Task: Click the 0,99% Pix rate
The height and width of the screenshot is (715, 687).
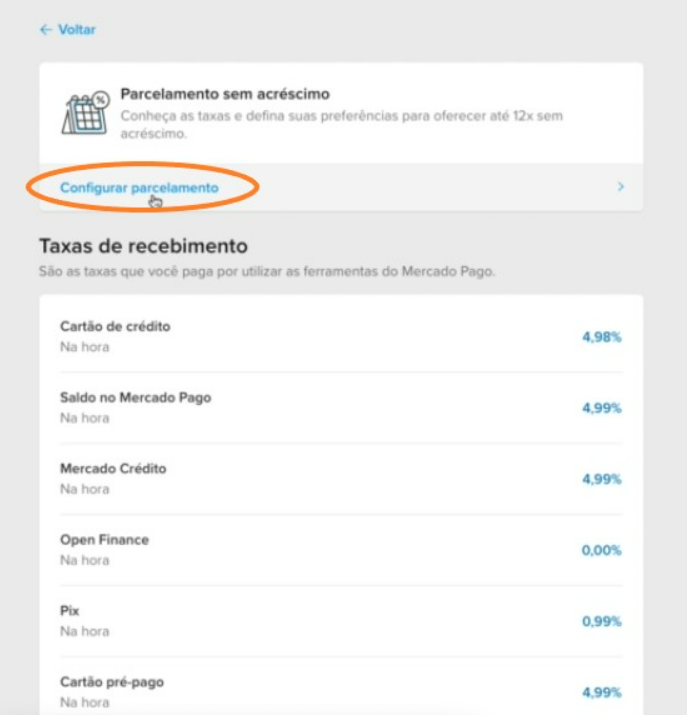Action: click(601, 622)
